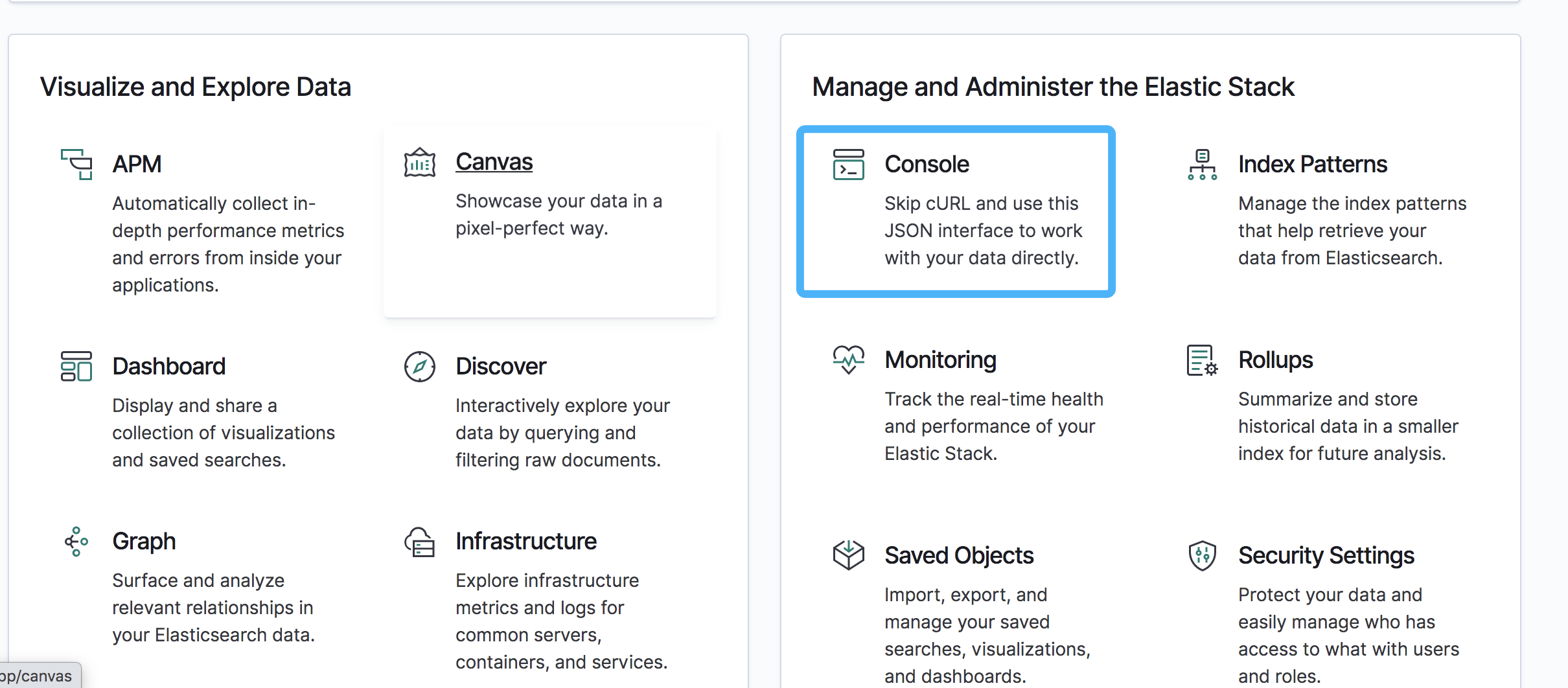Screen dimensions: 1568x688
Task: Click the Console terminal icon
Action: [x=848, y=165]
